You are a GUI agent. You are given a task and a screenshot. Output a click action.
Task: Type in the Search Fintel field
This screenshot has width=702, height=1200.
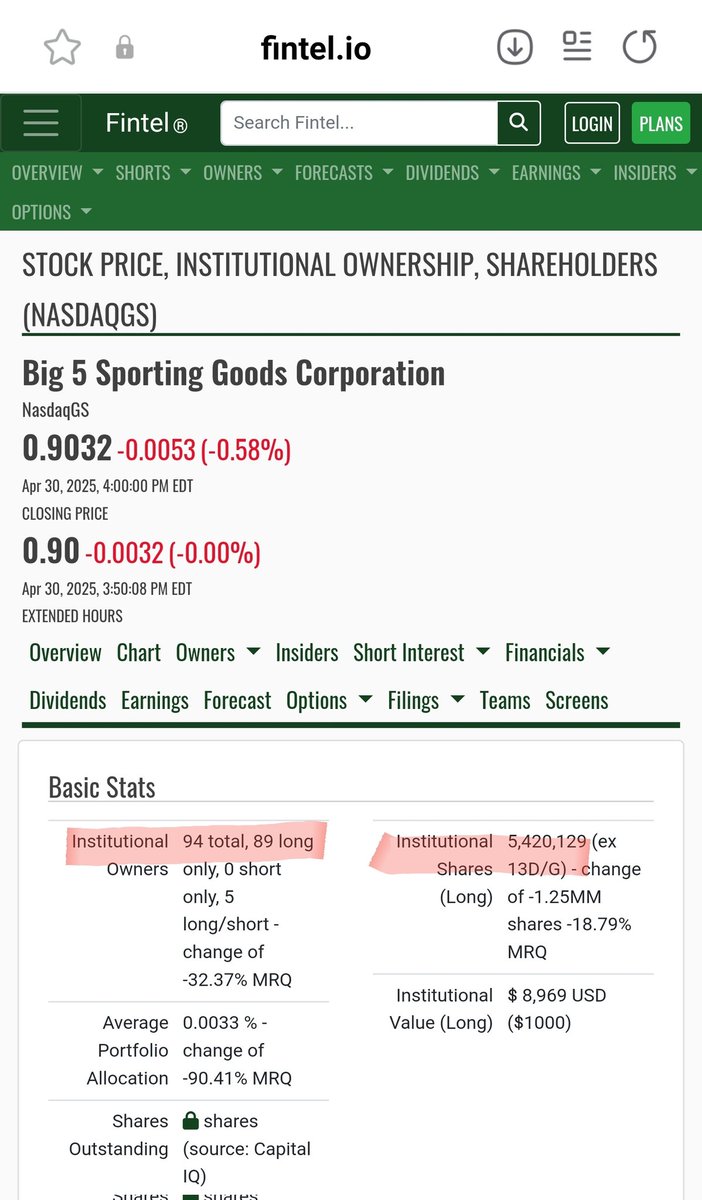[x=359, y=124]
